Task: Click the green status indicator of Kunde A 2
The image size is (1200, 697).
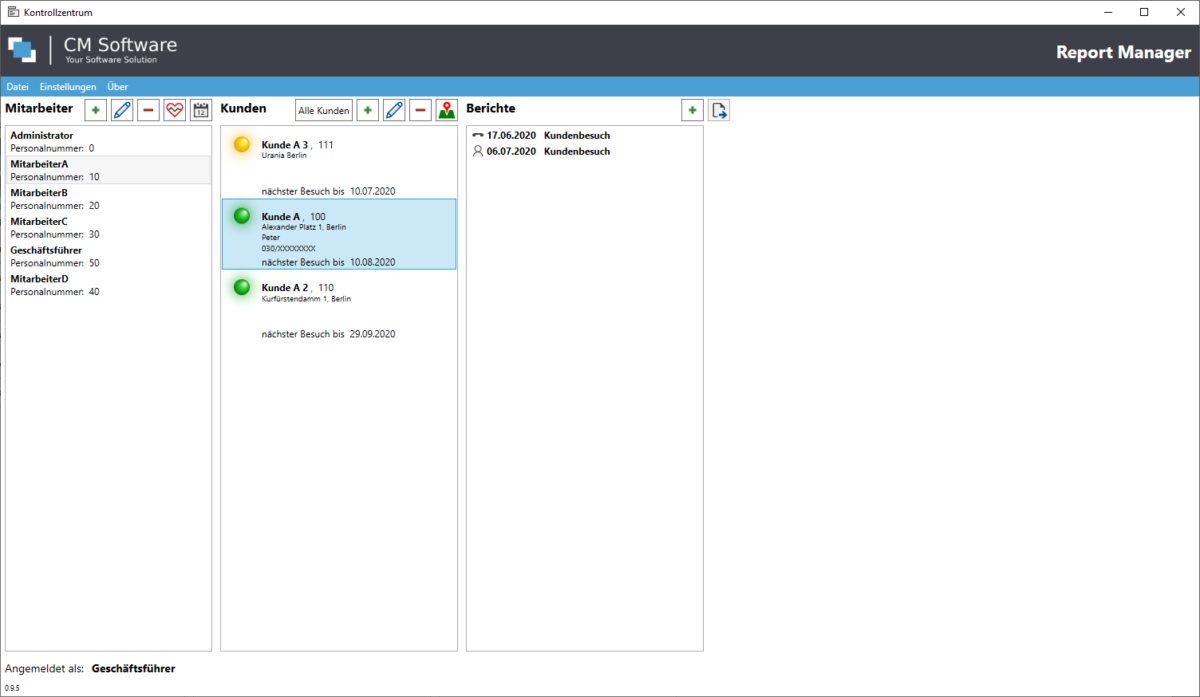Action: point(241,287)
